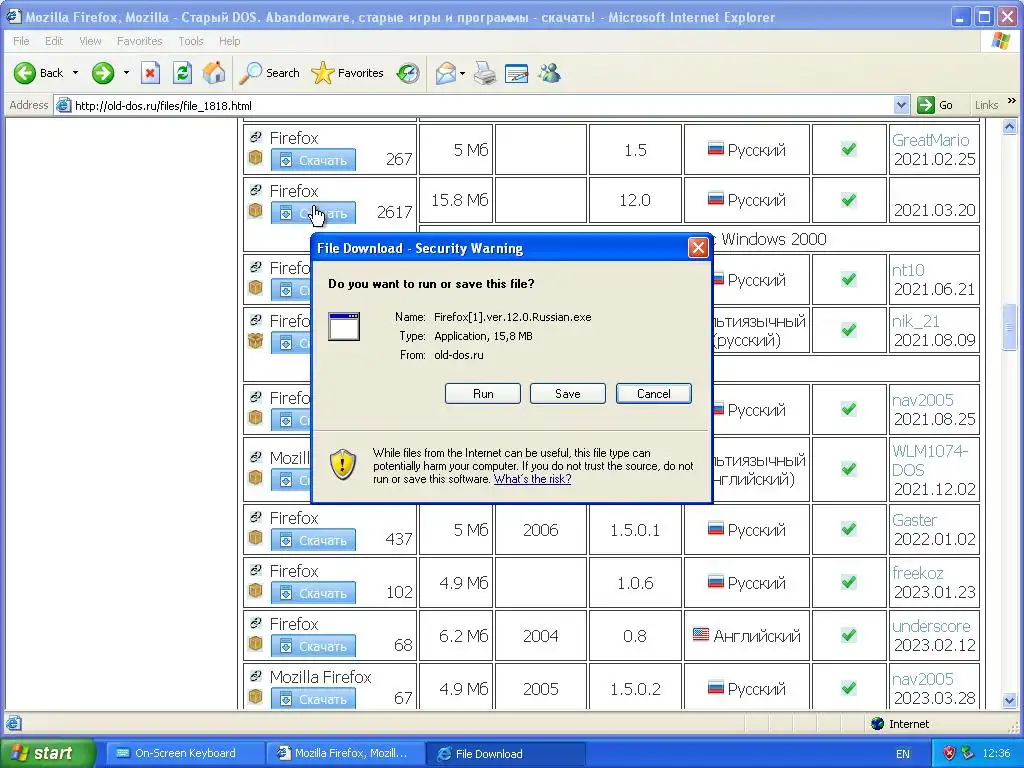Expand the Mail options dropdown arrow

pos(462,73)
